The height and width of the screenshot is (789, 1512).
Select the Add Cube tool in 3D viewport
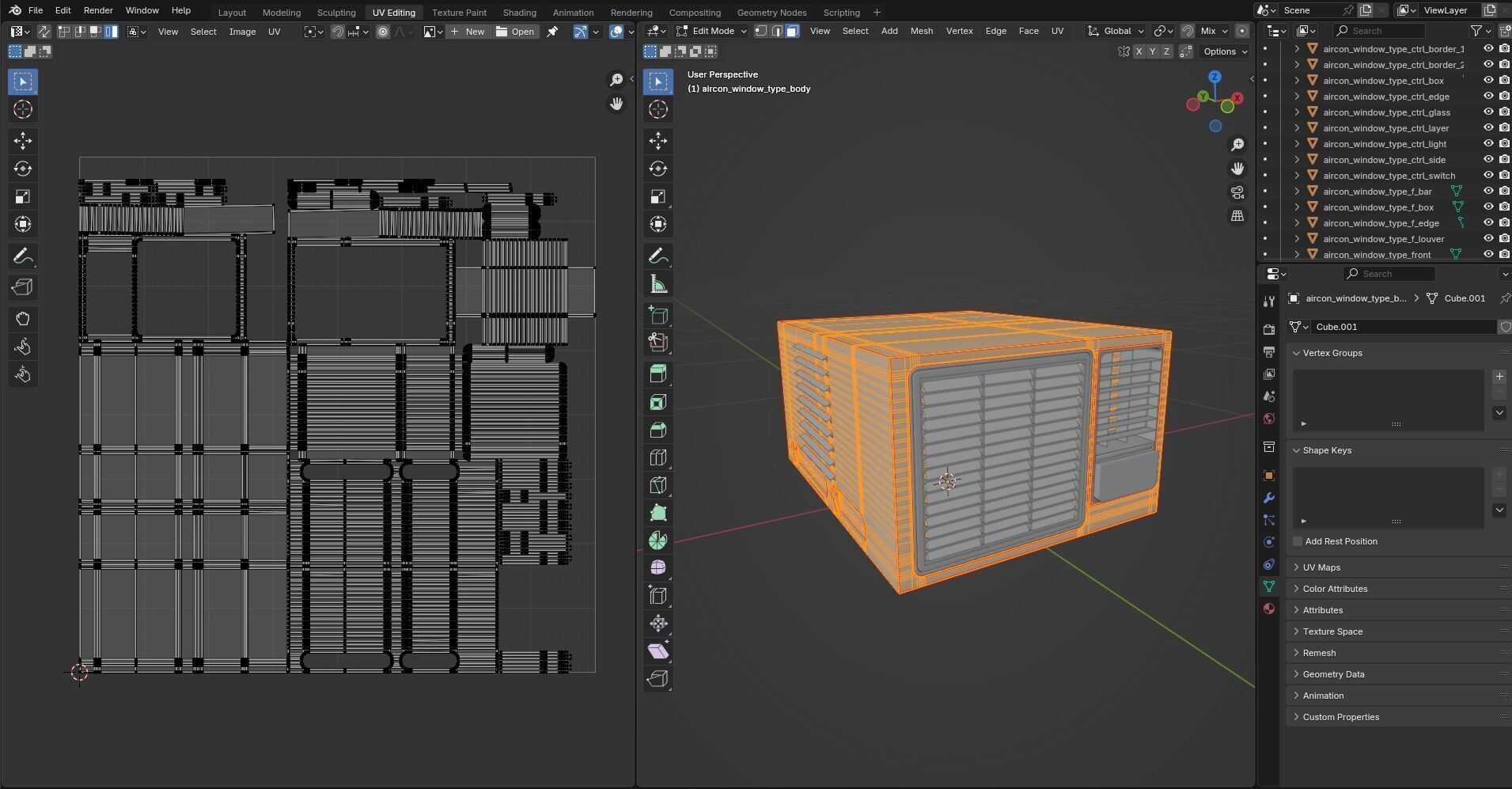(658, 315)
